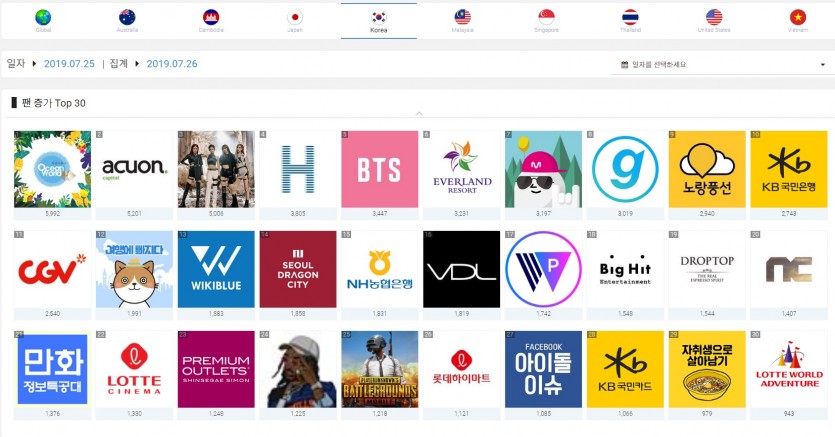Click the United States flag icon
This screenshot has width=835, height=437.
[714, 18]
